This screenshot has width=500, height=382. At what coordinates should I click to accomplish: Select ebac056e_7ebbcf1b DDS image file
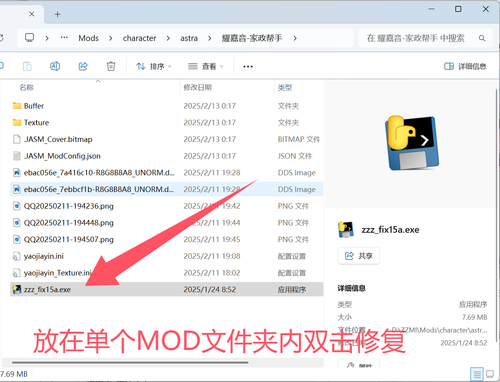coord(167,189)
